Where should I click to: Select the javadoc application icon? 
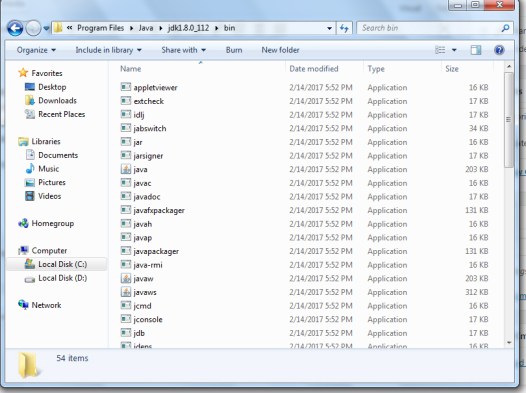tap(125, 196)
